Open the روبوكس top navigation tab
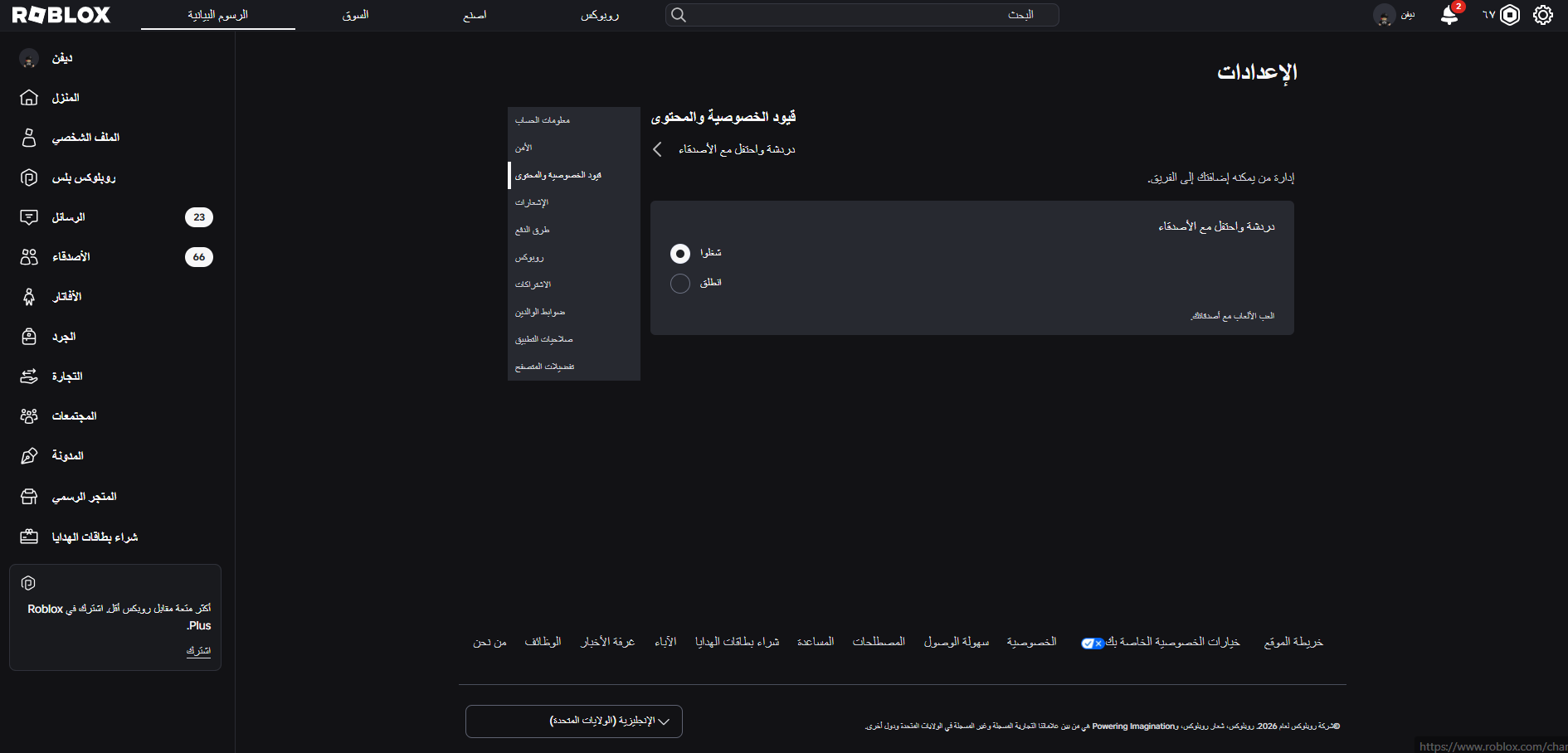The width and height of the screenshot is (1568, 753). pyautogui.click(x=600, y=15)
